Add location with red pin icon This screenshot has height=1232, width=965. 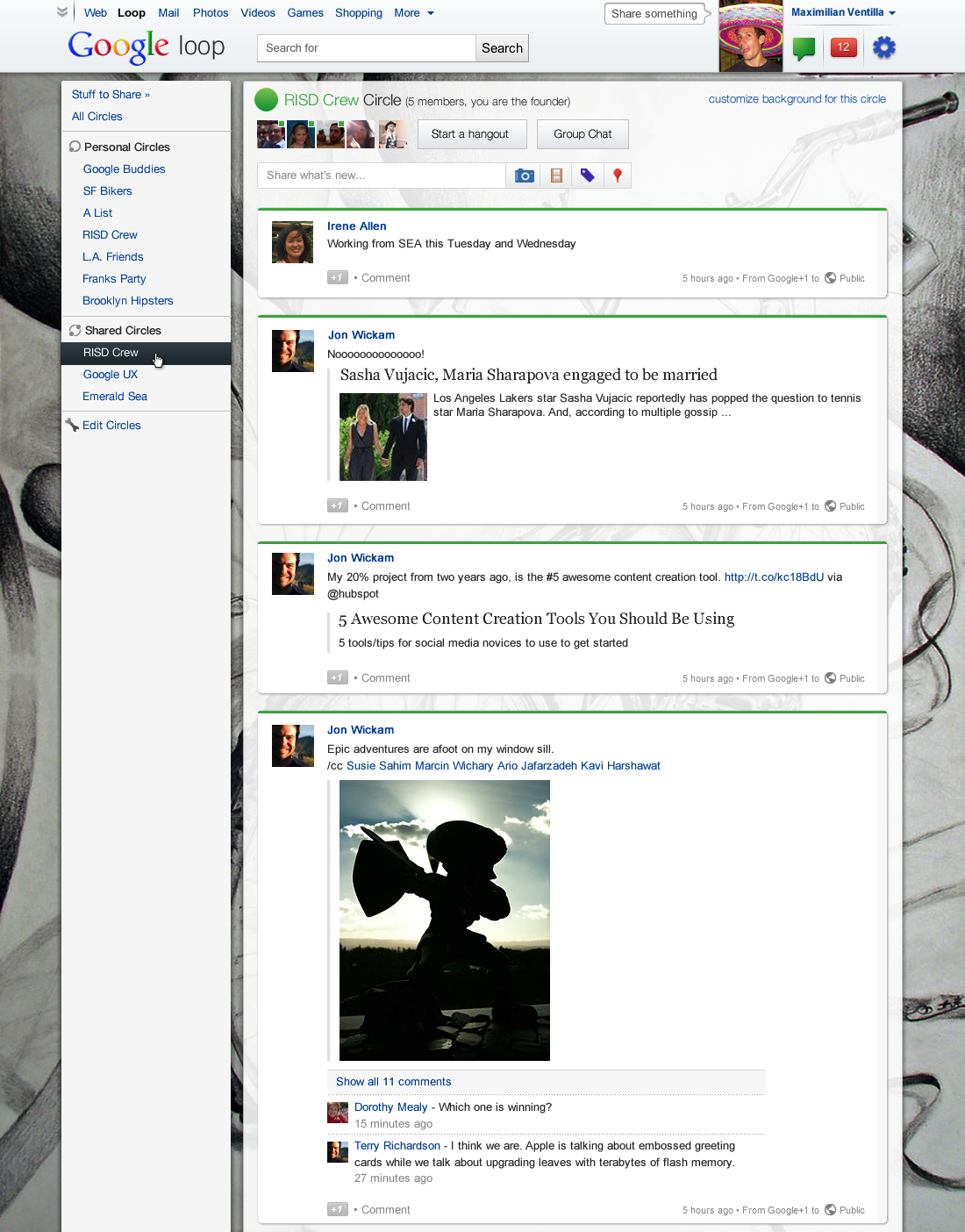tap(618, 175)
